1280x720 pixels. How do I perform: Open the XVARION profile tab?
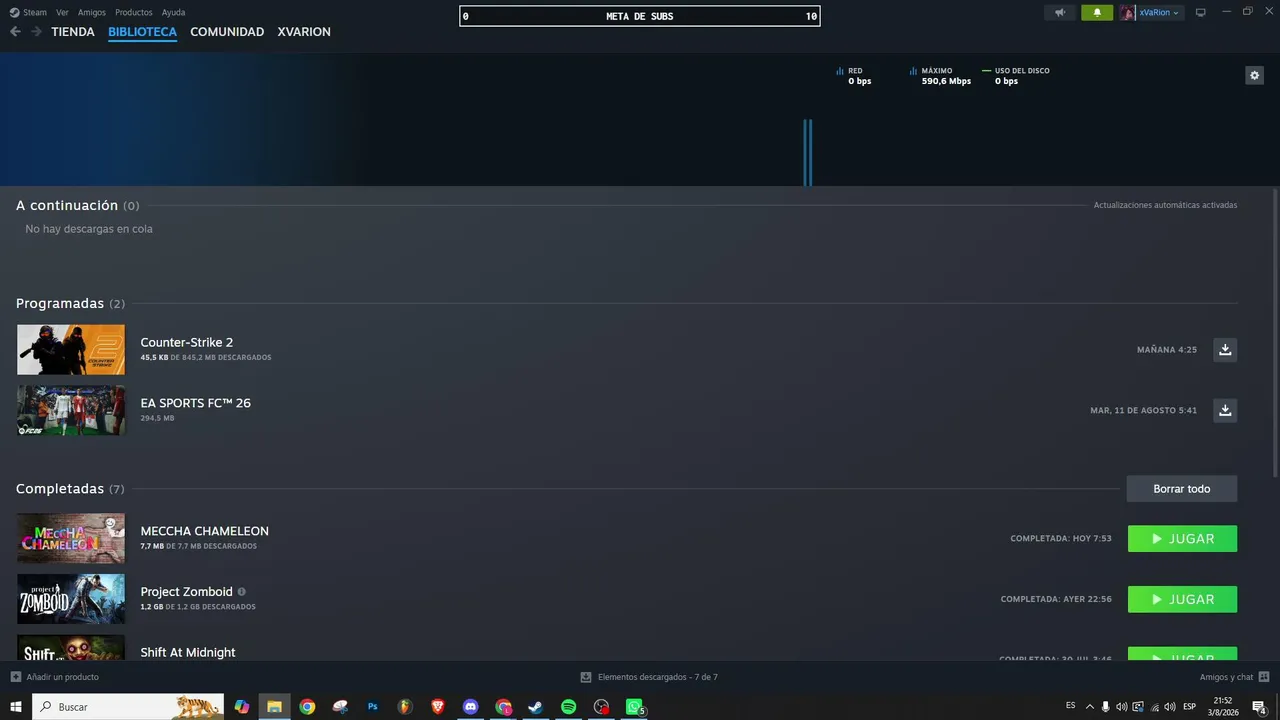[304, 32]
